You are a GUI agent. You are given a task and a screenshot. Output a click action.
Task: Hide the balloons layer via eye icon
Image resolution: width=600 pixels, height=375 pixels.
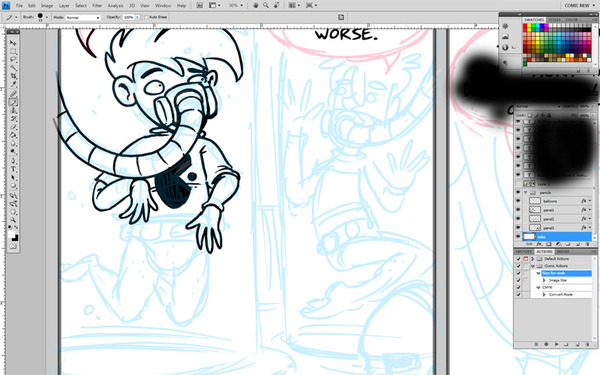tap(518, 201)
